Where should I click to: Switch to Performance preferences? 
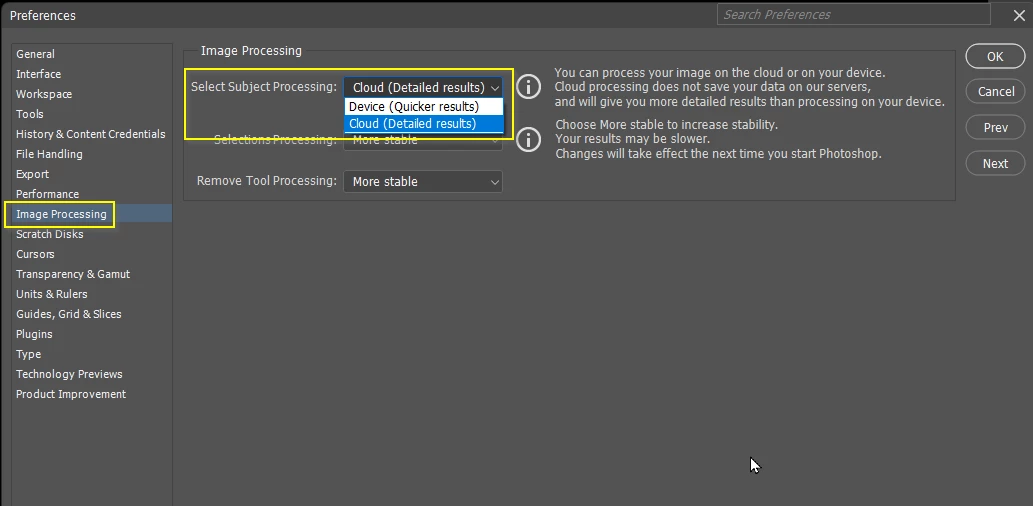(x=47, y=194)
